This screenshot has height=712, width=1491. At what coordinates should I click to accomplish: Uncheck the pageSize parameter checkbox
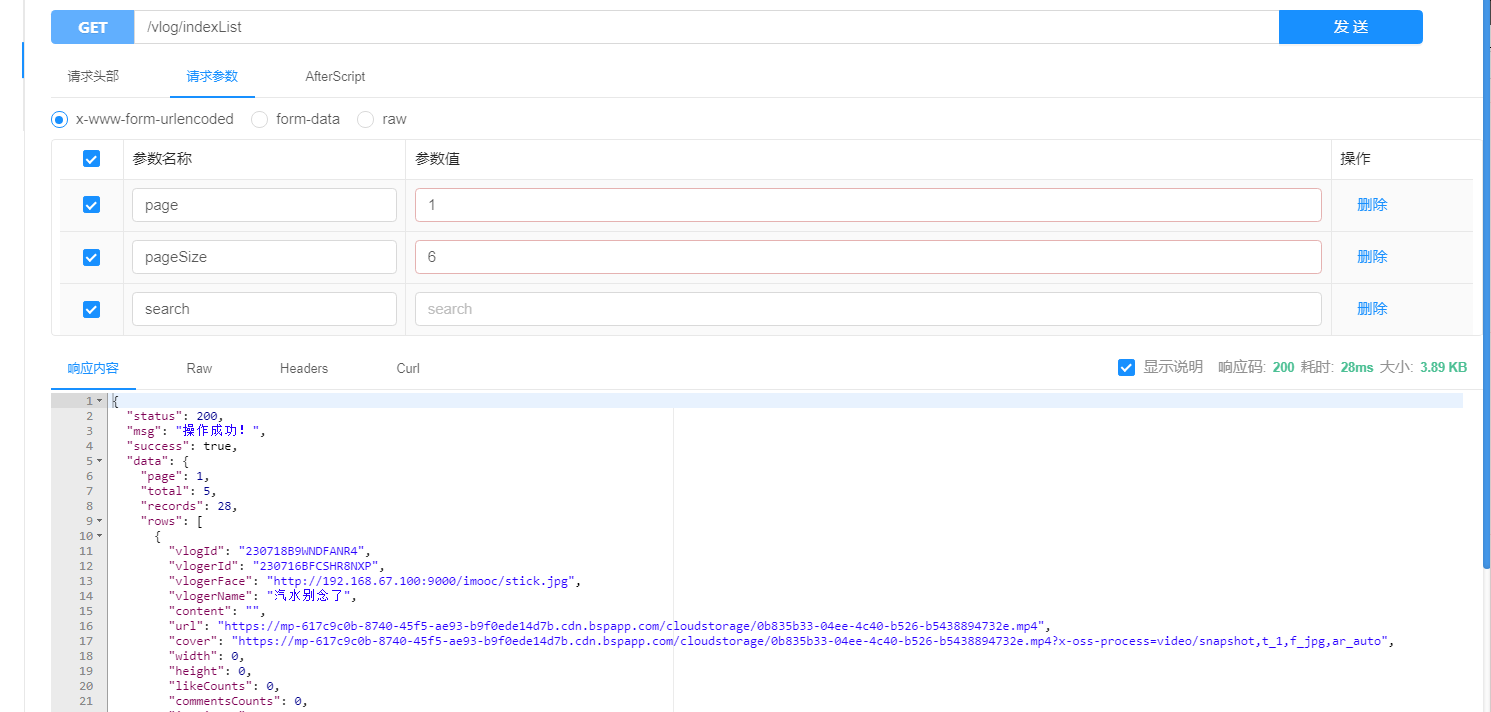click(91, 257)
